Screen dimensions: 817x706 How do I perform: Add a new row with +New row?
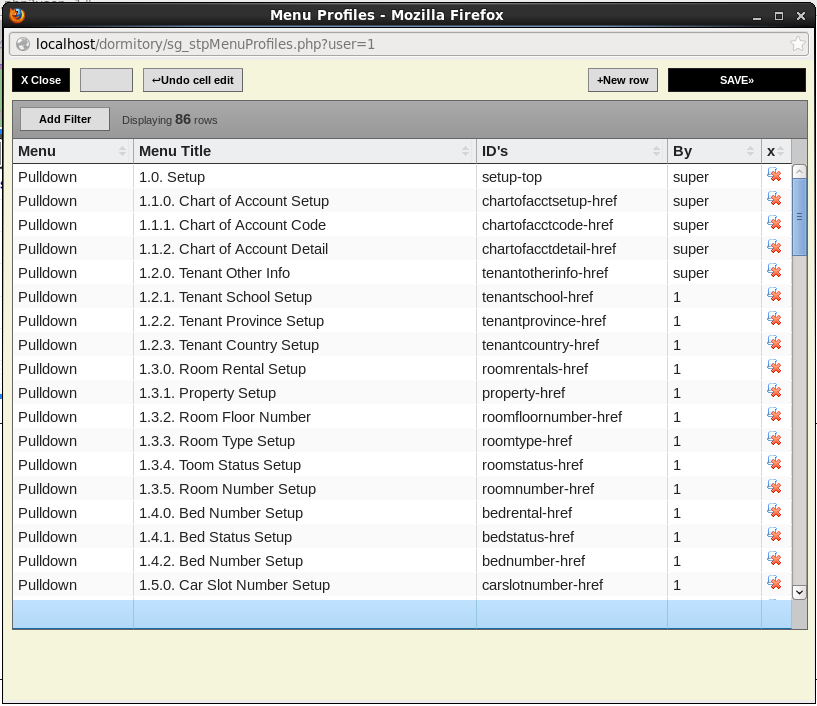coord(622,80)
